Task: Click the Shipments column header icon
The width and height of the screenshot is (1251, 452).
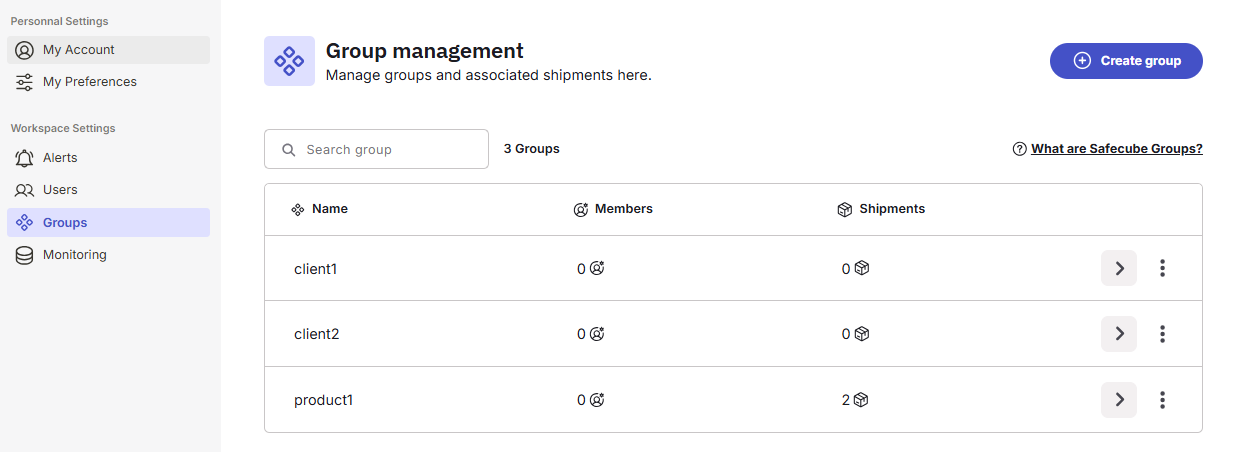Action: pyautogui.click(x=845, y=210)
